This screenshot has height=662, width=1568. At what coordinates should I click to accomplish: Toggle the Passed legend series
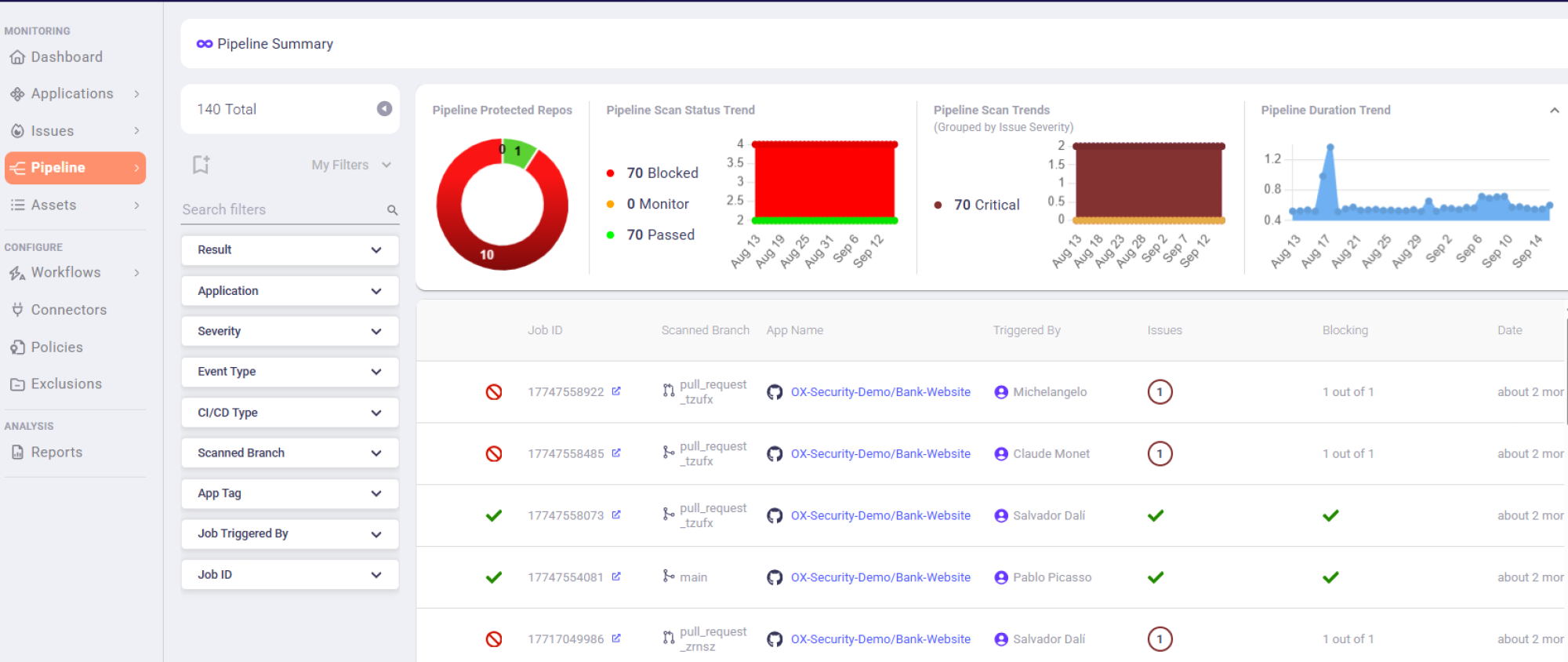coord(651,235)
